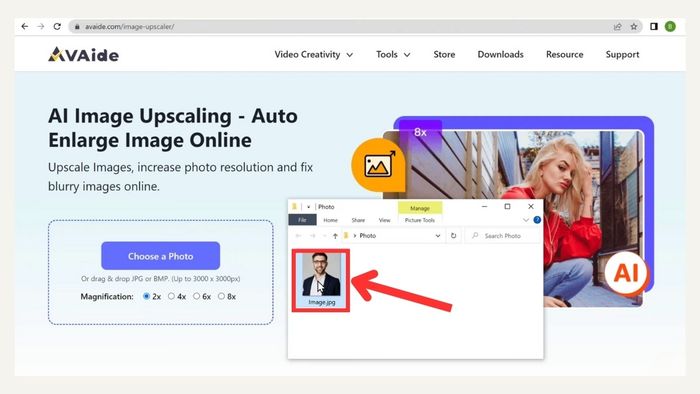Click the Search Photo box
The width and height of the screenshot is (700, 394).
tap(503, 236)
